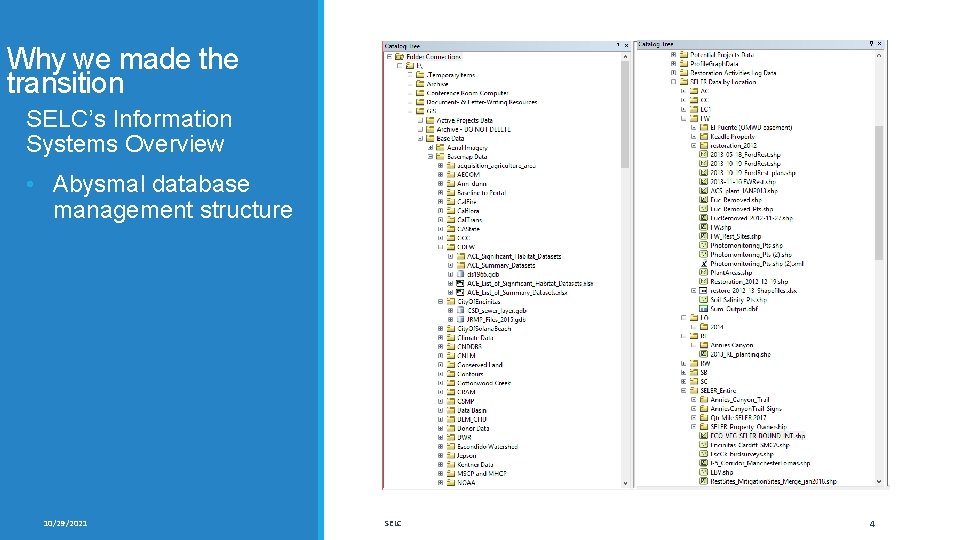This screenshot has width=960, height=540.
Task: Click the AECOM folder icon
Action: click(x=451, y=174)
